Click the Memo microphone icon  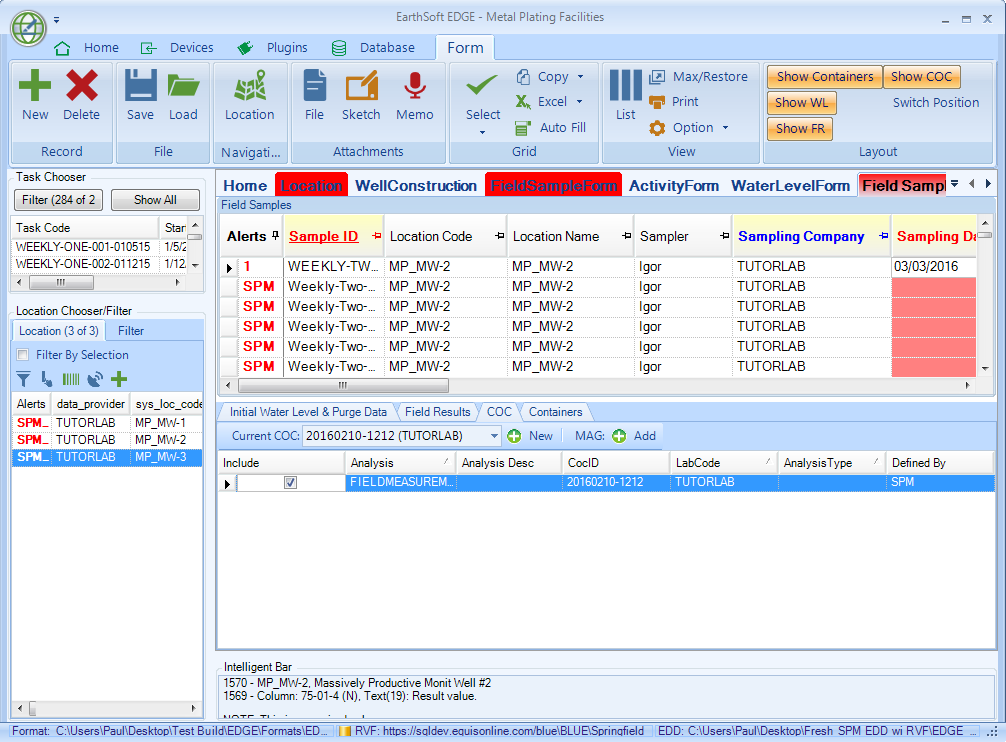point(414,87)
